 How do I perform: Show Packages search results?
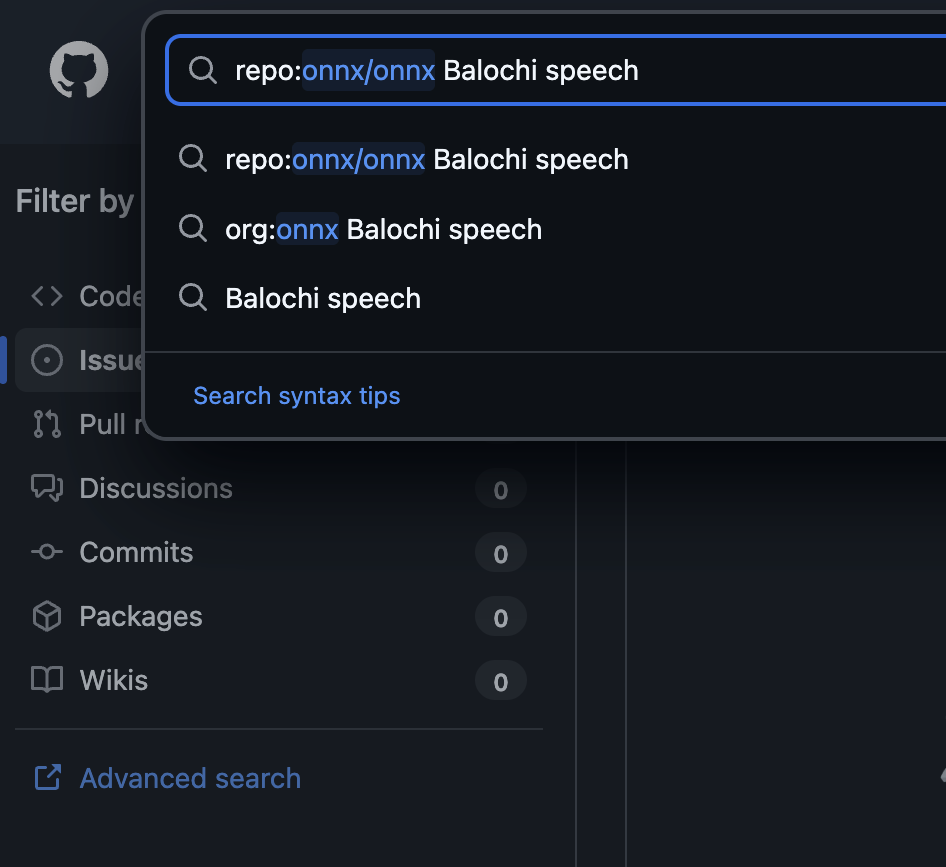coord(141,616)
